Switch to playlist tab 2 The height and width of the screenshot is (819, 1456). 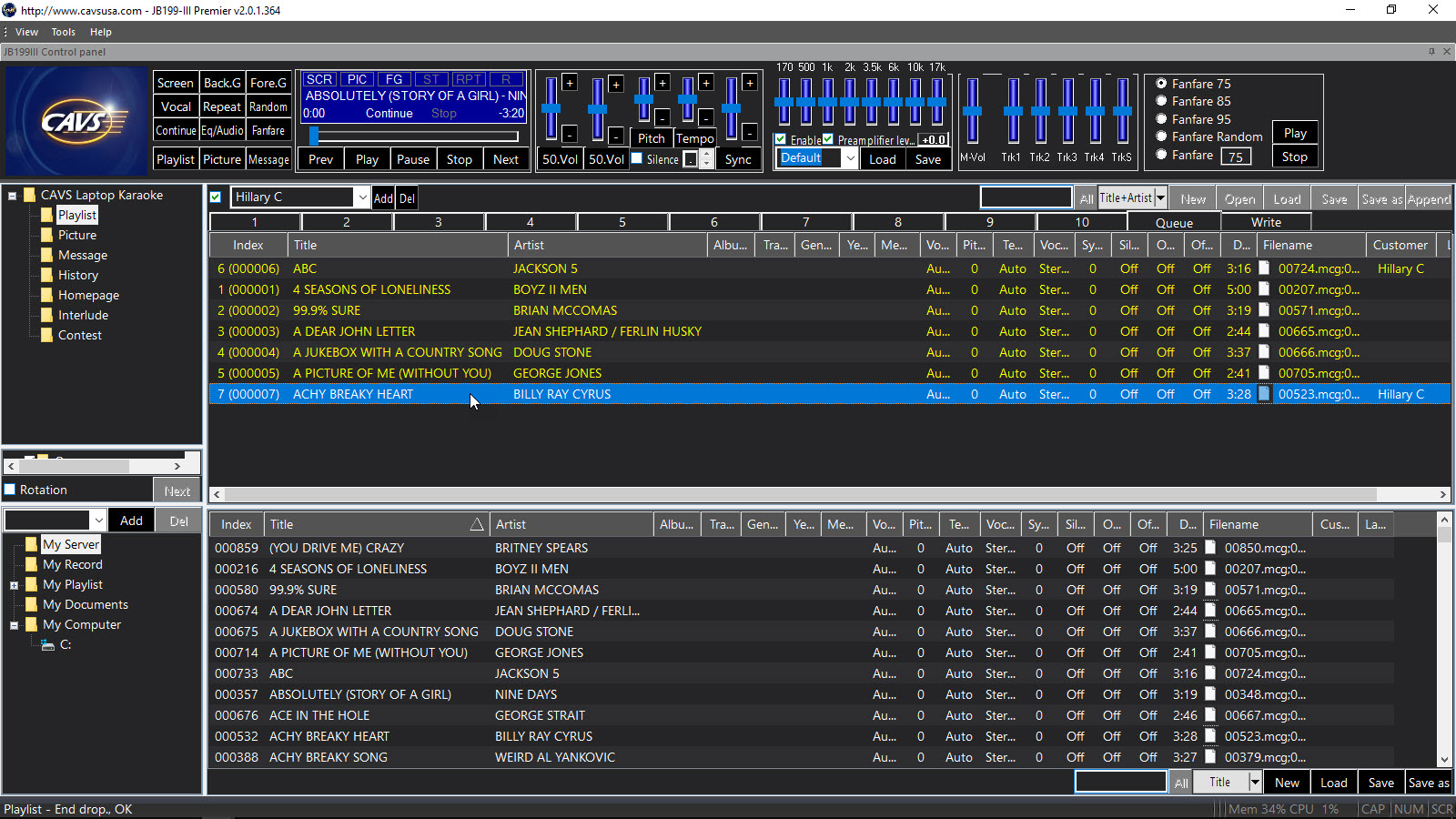point(347,222)
